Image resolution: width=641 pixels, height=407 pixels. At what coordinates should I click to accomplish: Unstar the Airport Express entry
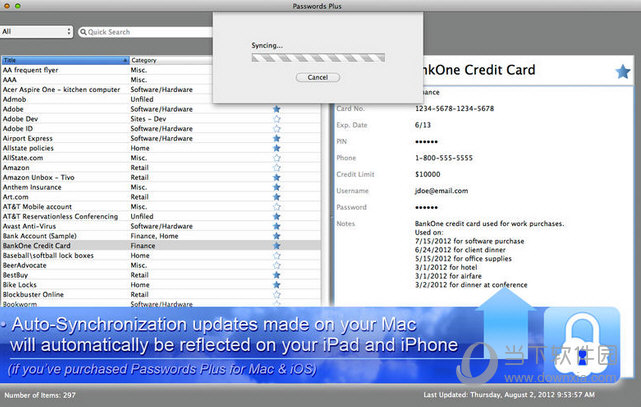point(277,139)
